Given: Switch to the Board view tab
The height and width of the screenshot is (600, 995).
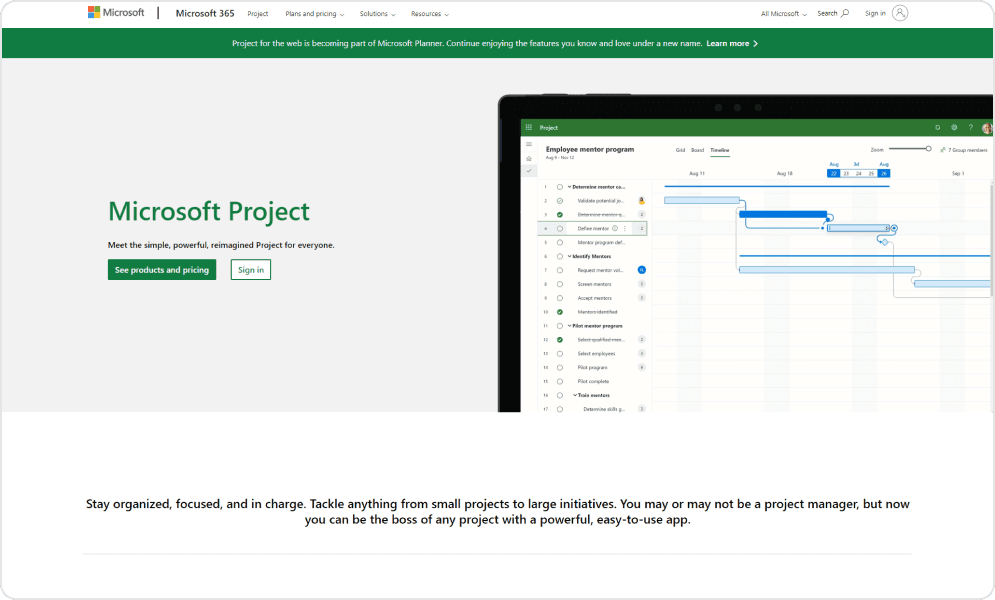Looking at the screenshot, I should point(697,149).
